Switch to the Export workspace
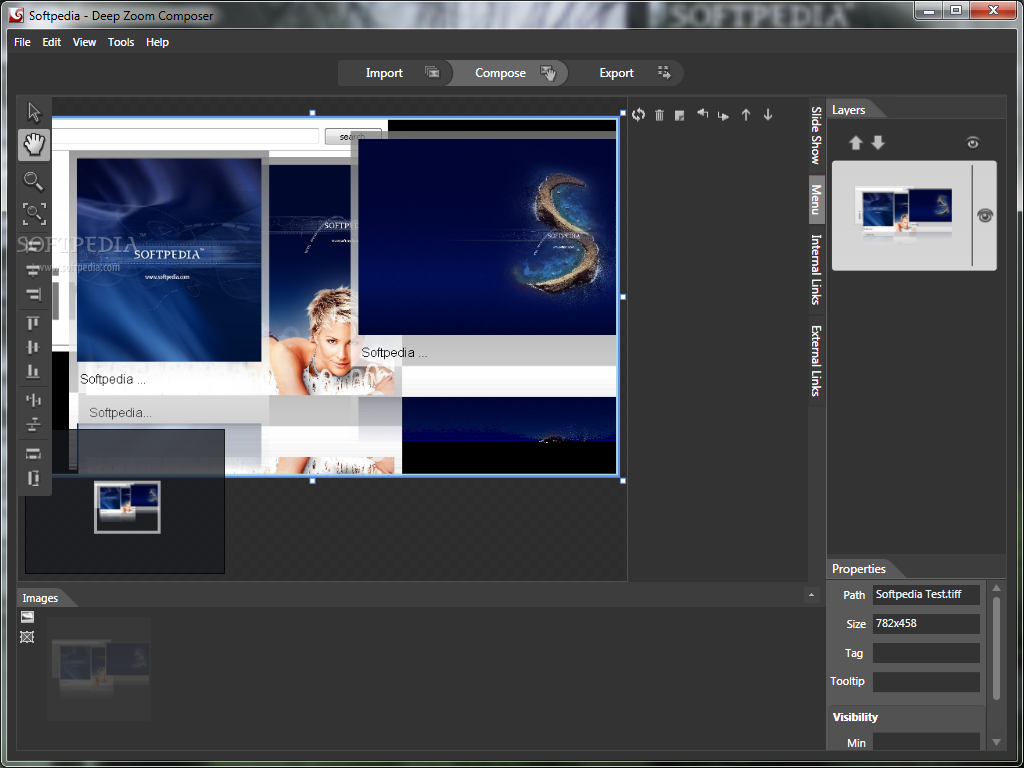 pos(627,73)
